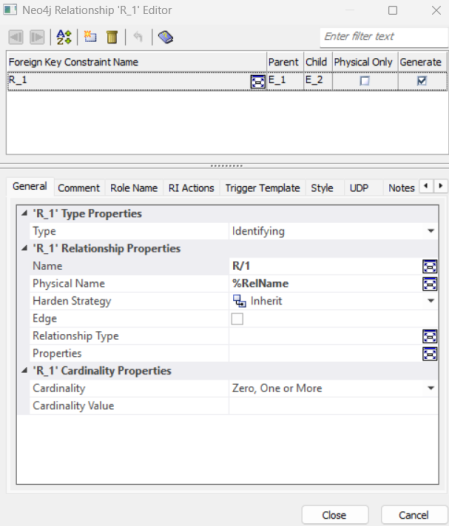Switch to the RI Actions tab

click(x=191, y=188)
